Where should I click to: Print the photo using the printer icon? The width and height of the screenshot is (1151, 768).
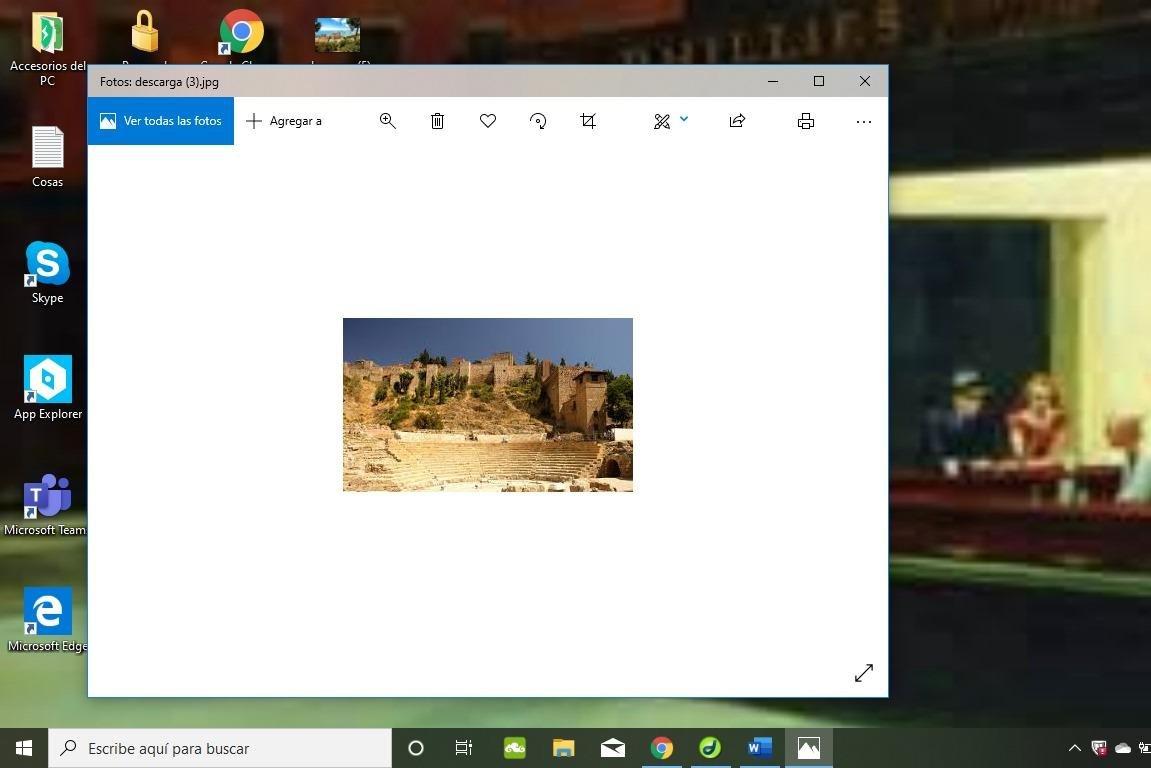pyautogui.click(x=806, y=121)
